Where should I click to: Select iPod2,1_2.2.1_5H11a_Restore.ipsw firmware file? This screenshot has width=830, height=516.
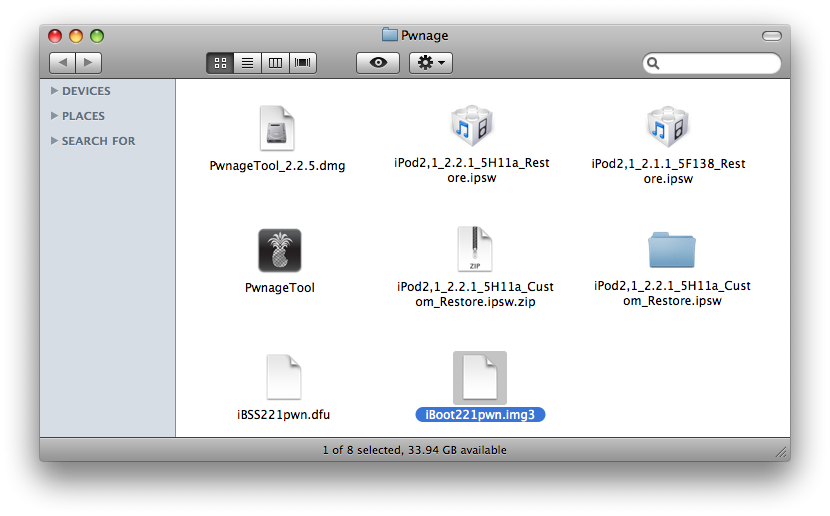pyautogui.click(x=472, y=127)
